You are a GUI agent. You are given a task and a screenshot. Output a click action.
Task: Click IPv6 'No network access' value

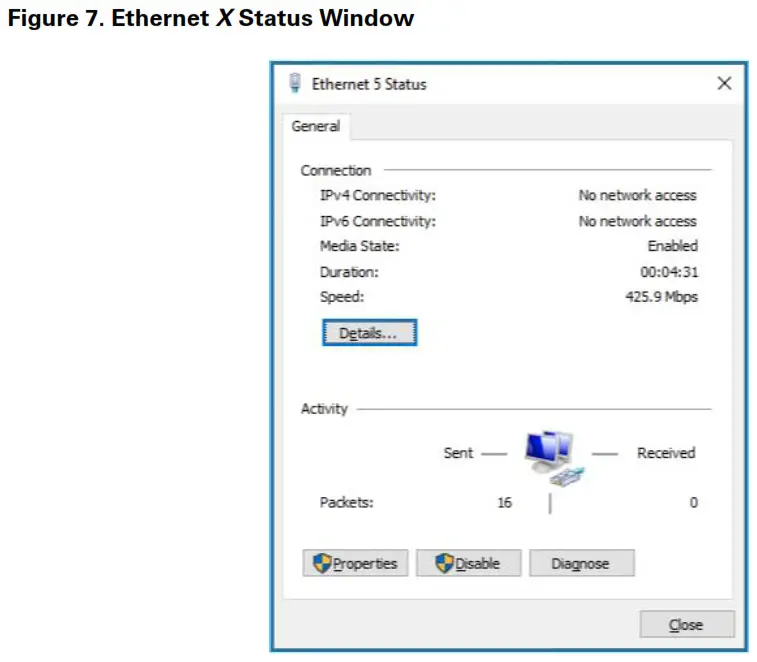[638, 221]
